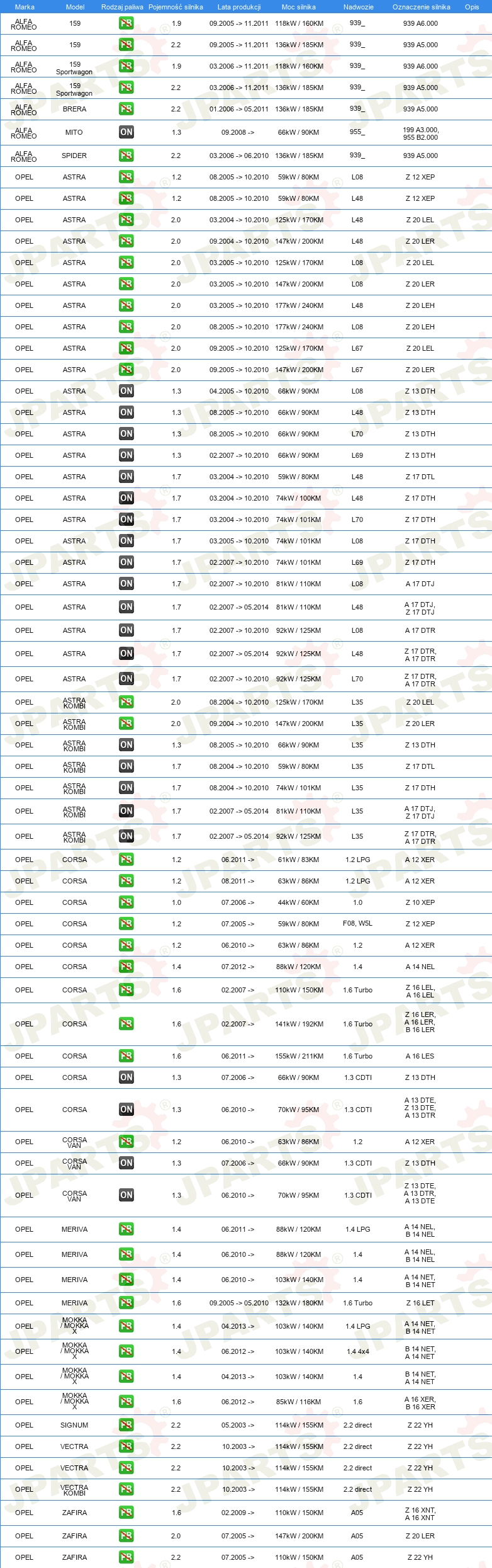492x1568 pixels.
Task: Click the 'F08, W5L' body cell
Action: [x=357, y=924]
